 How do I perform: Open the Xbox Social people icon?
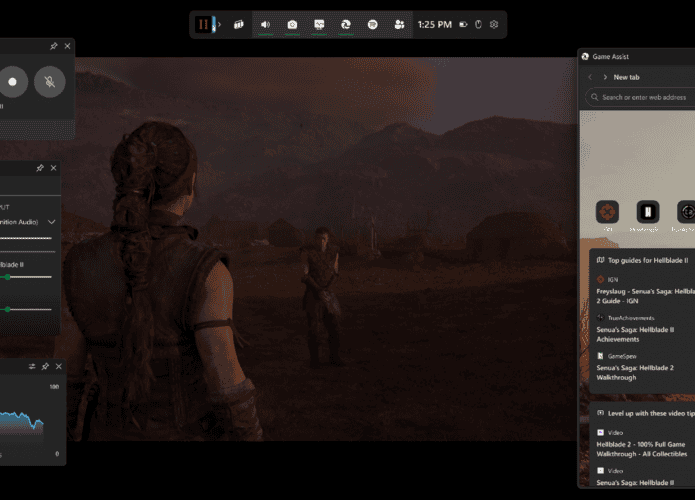(x=399, y=24)
